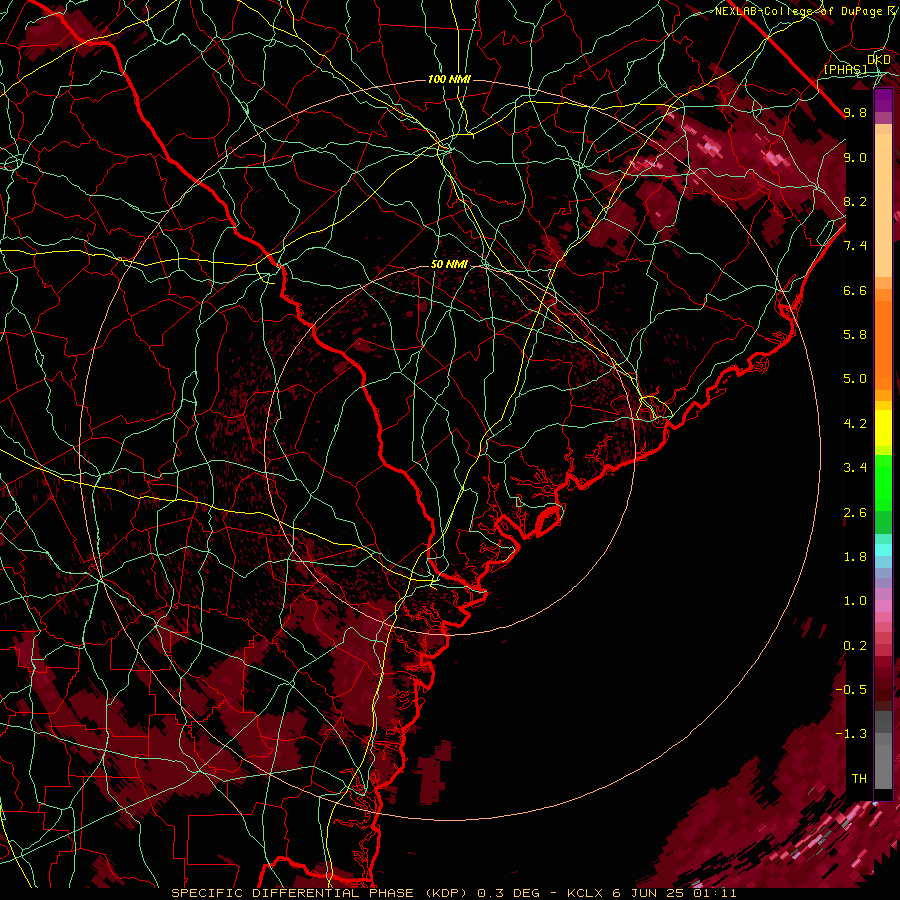Pick the yellow segment of the color scale
The image size is (900, 900).
tap(883, 428)
